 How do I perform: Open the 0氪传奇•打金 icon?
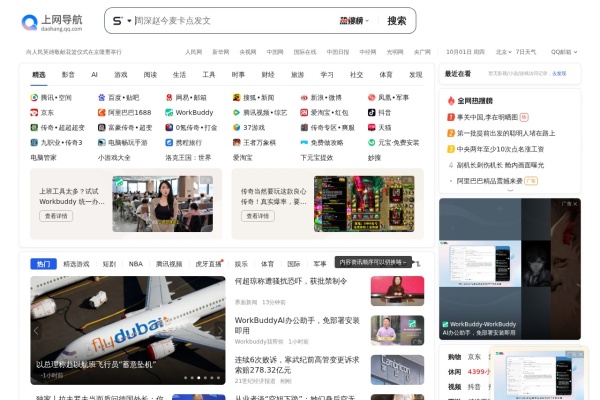169,127
